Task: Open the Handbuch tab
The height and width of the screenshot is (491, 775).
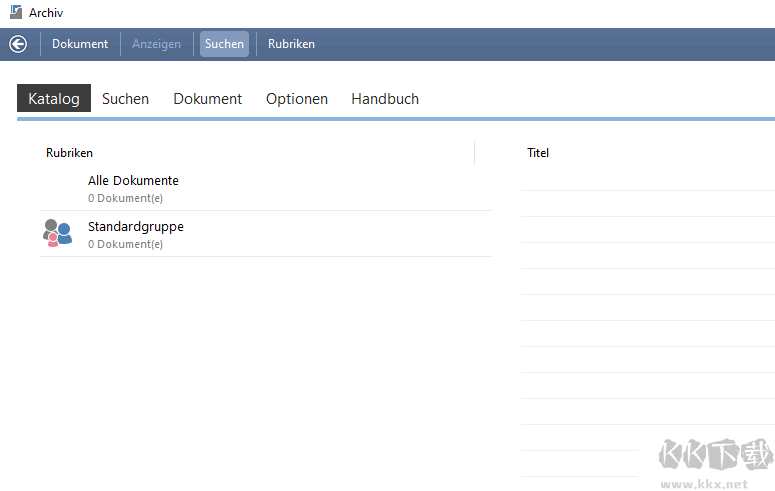Action: coord(385,98)
